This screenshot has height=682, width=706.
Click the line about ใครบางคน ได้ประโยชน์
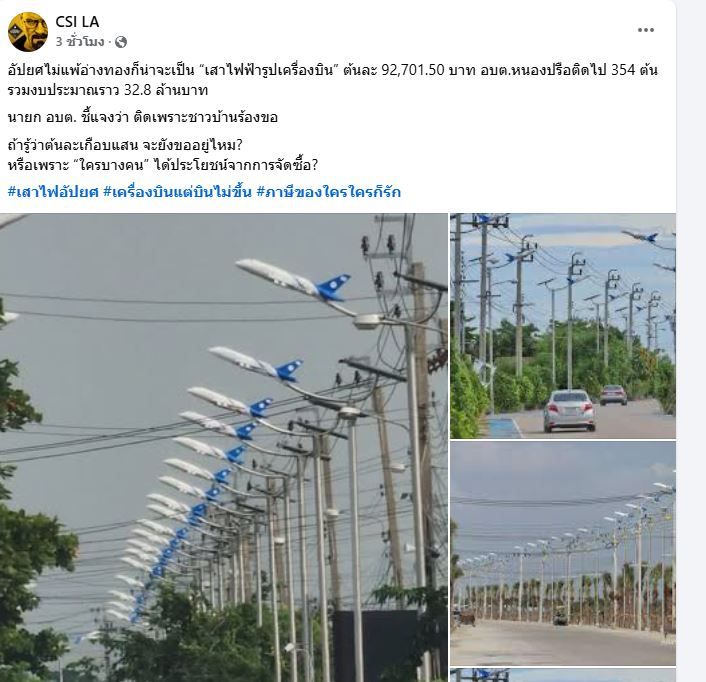163,165
